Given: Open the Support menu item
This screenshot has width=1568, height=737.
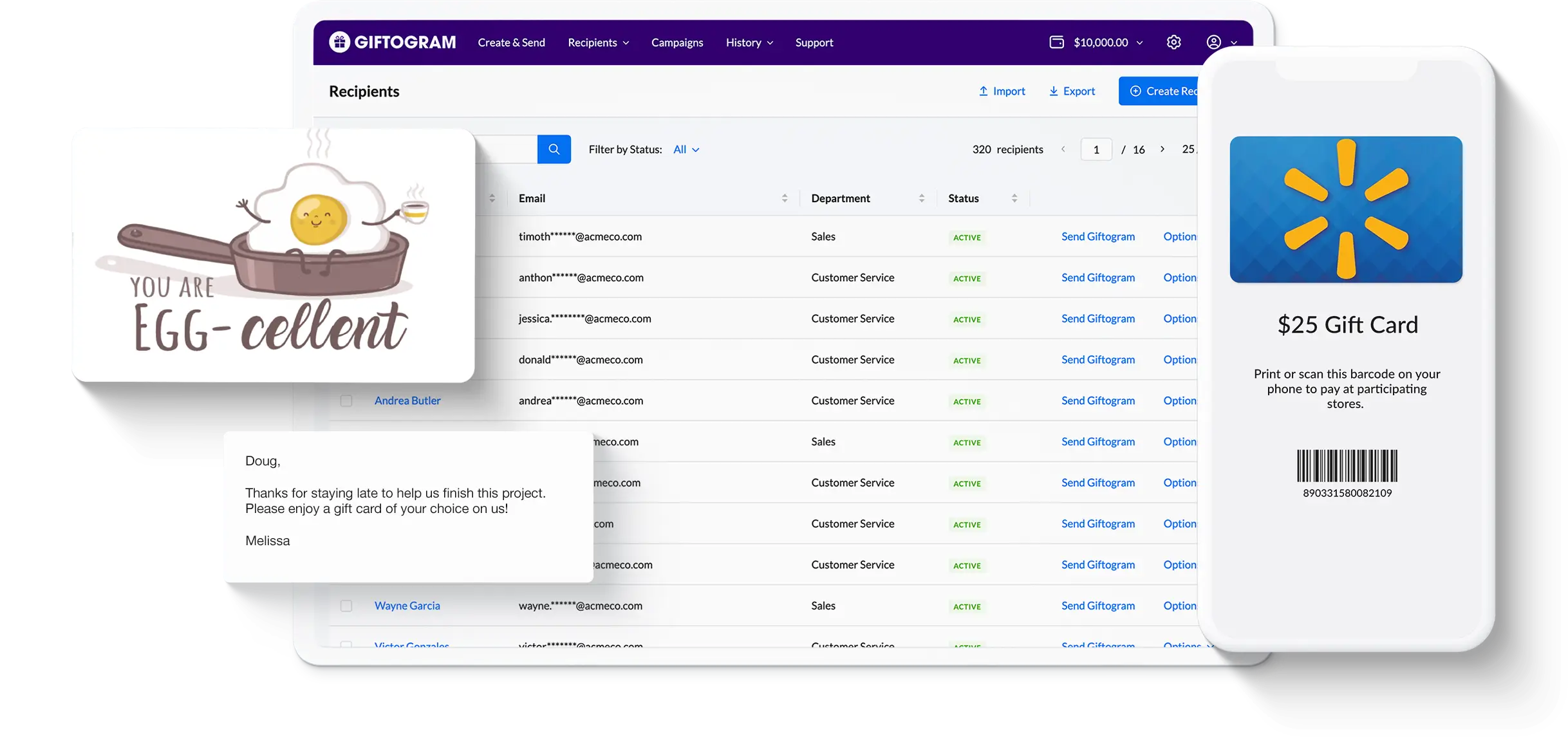Looking at the screenshot, I should point(814,42).
